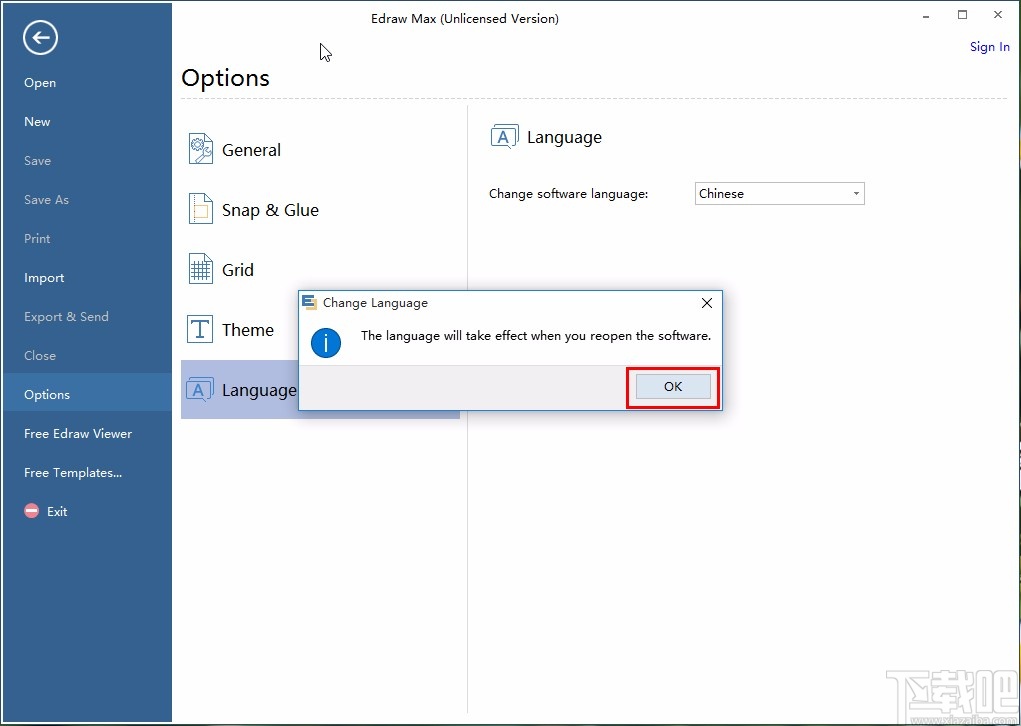
Task: Open Free Templates... entry
Action: pyautogui.click(x=73, y=473)
